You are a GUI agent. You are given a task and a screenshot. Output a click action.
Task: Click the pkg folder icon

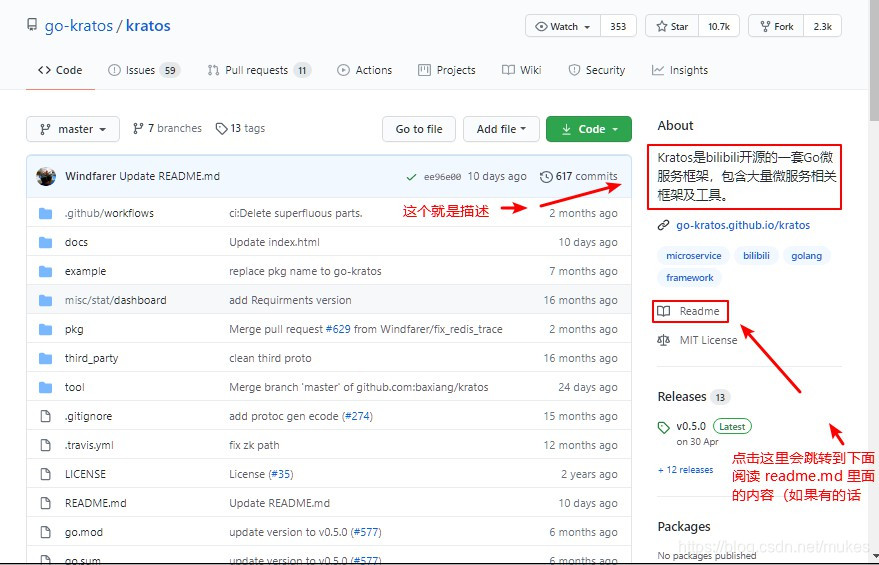click(45, 329)
